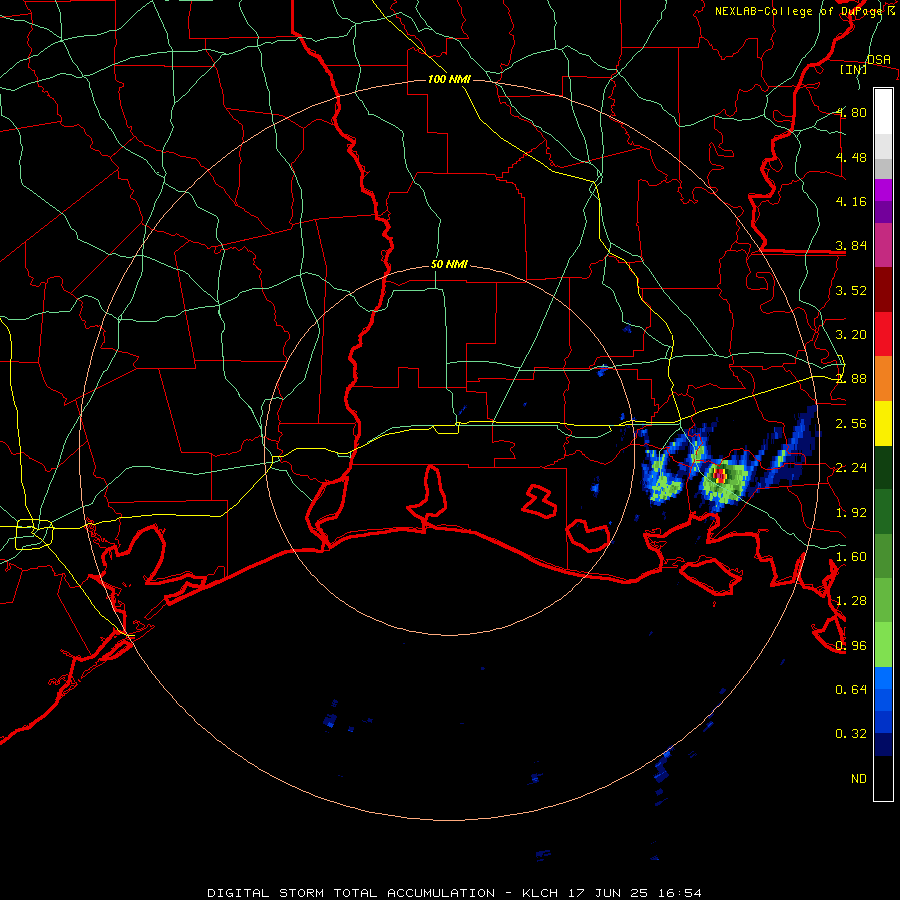900x900 pixels.
Task: Click the 0.64 legend value
Action: (x=851, y=689)
